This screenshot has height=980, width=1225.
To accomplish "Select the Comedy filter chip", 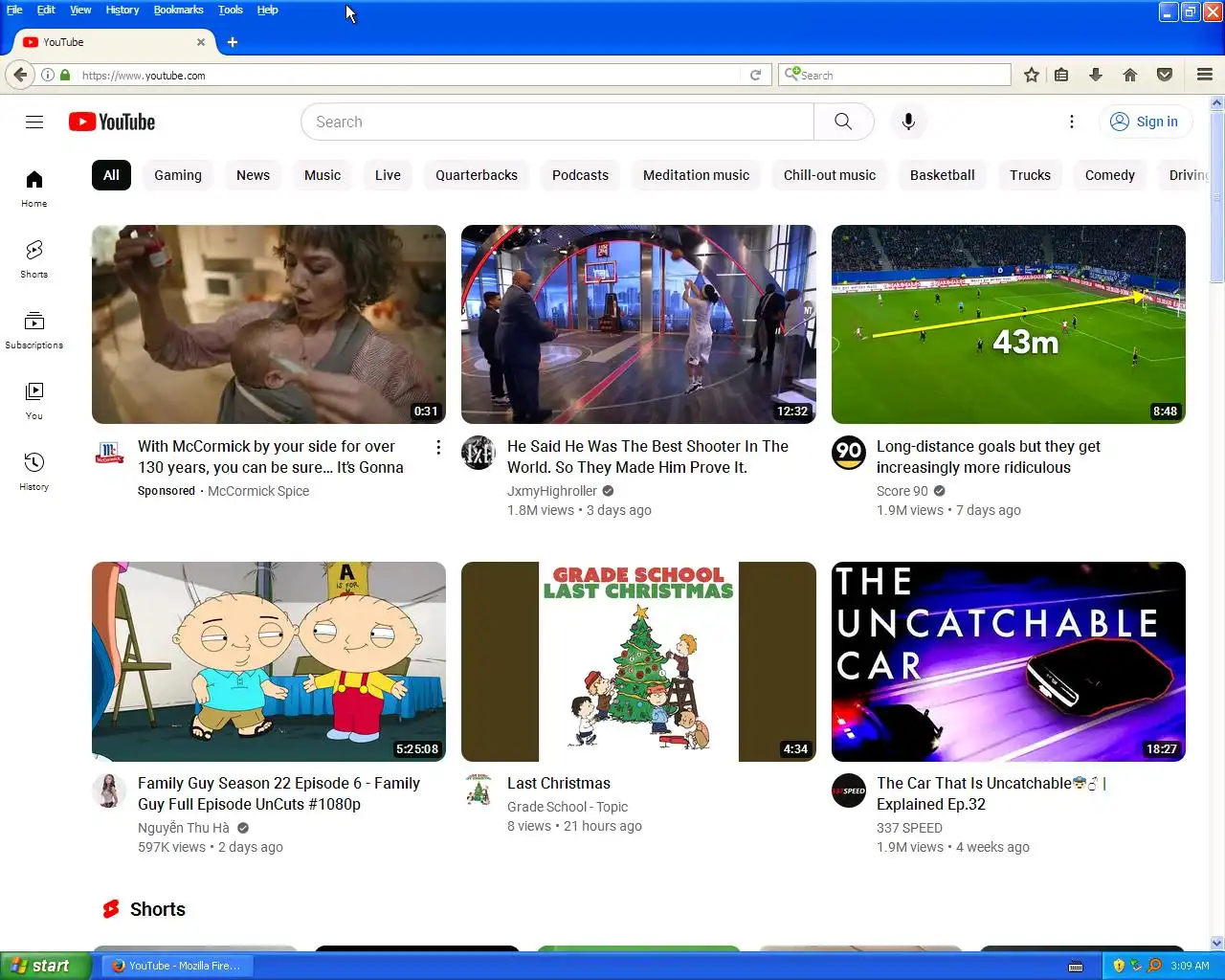I will (1110, 175).
